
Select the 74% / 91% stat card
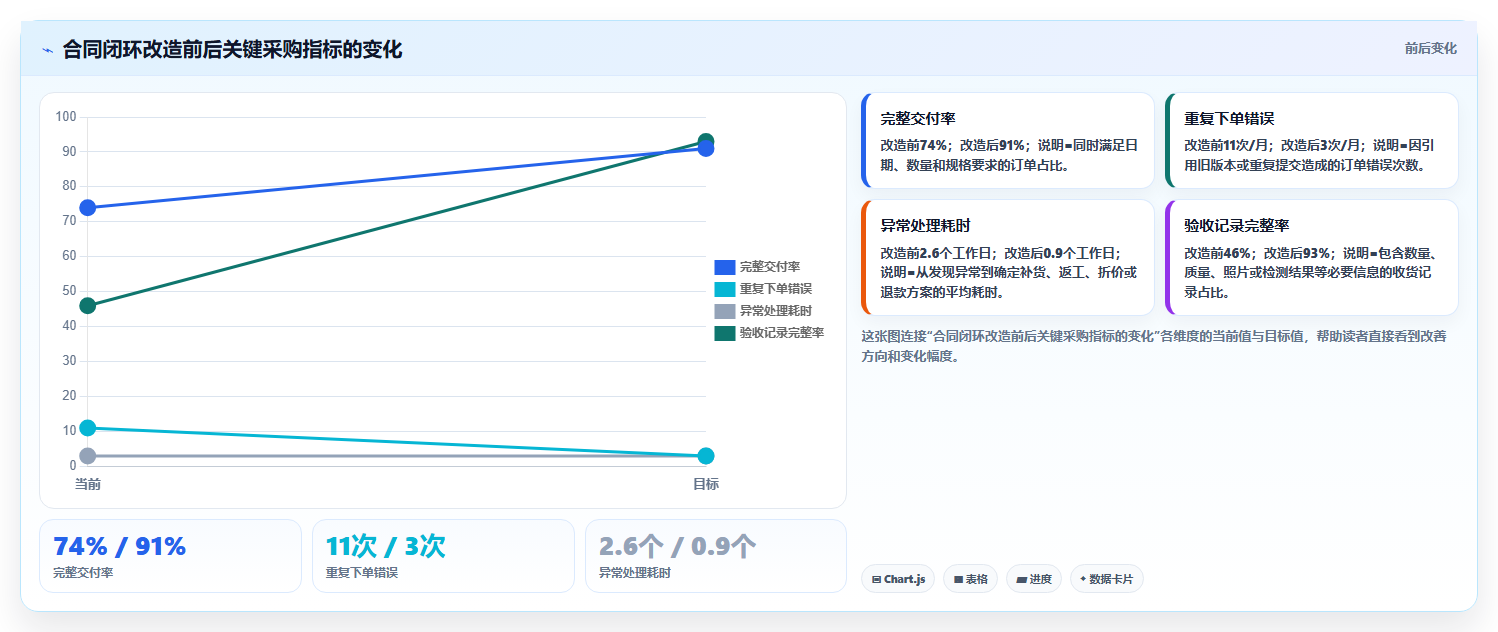pos(170,556)
